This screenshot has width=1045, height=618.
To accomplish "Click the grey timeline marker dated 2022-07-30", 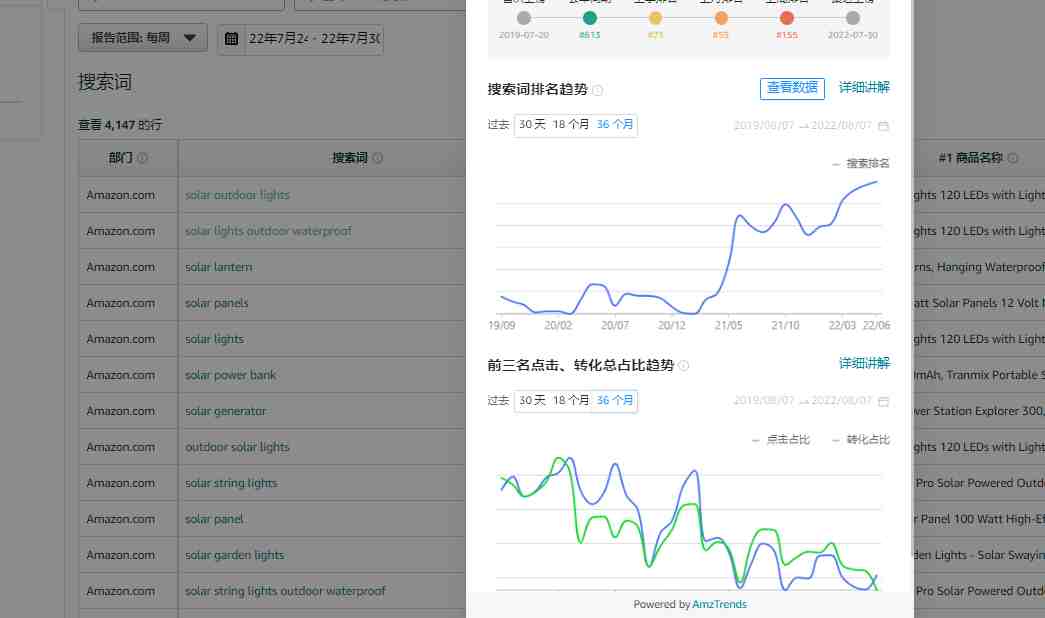I will pos(852,18).
